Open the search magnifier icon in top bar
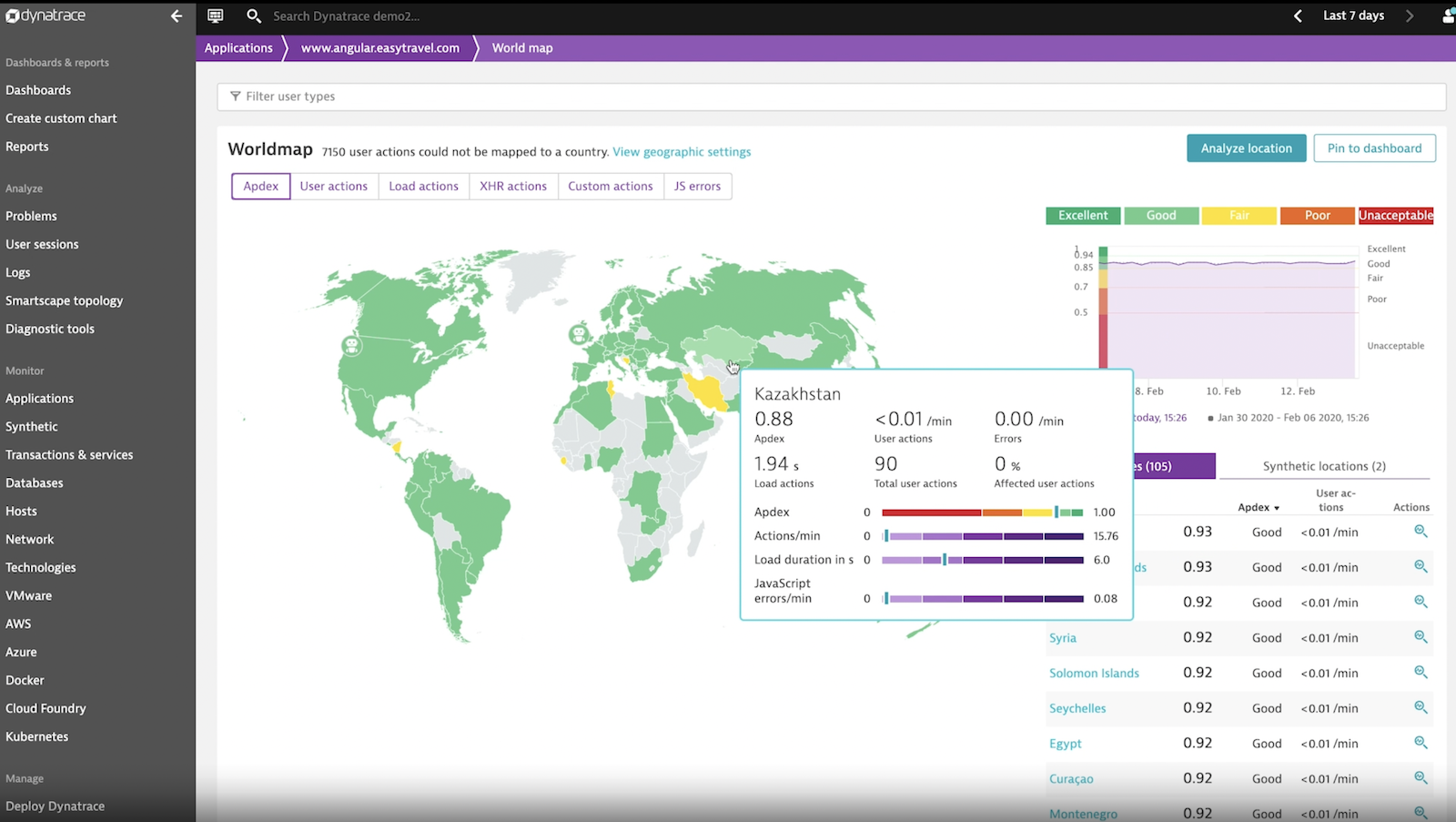Viewport: 1456px width, 822px height. pyautogui.click(x=254, y=15)
